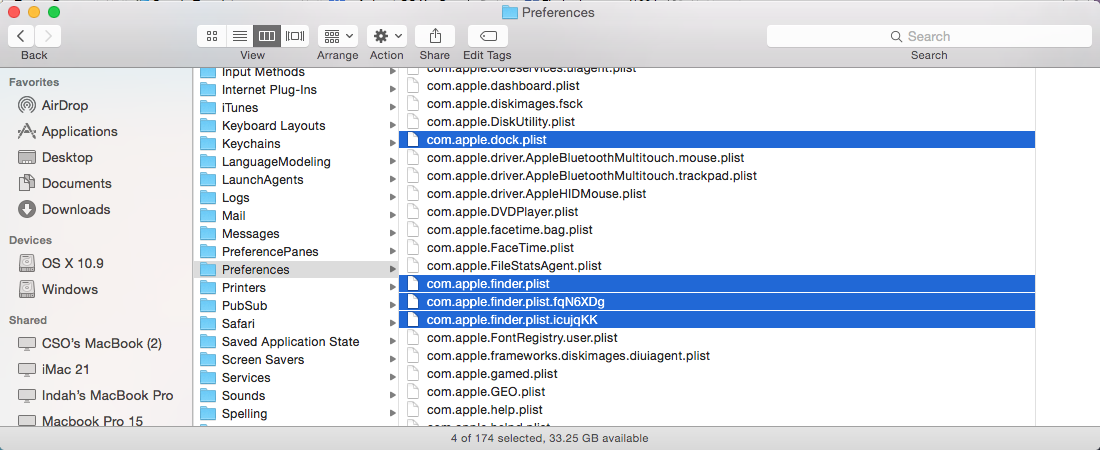
Task: Go forward with the right chevron button
Action: coord(48,36)
